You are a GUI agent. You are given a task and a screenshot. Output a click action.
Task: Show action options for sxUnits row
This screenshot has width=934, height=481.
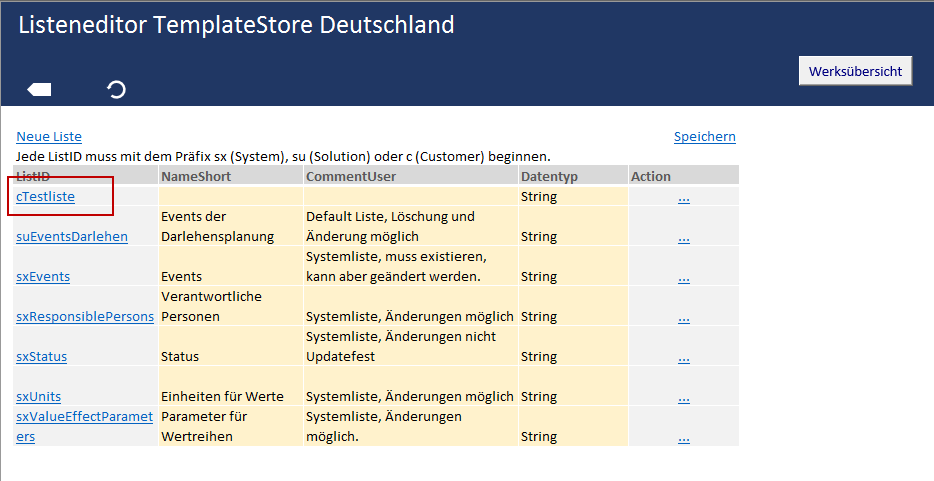(x=684, y=397)
